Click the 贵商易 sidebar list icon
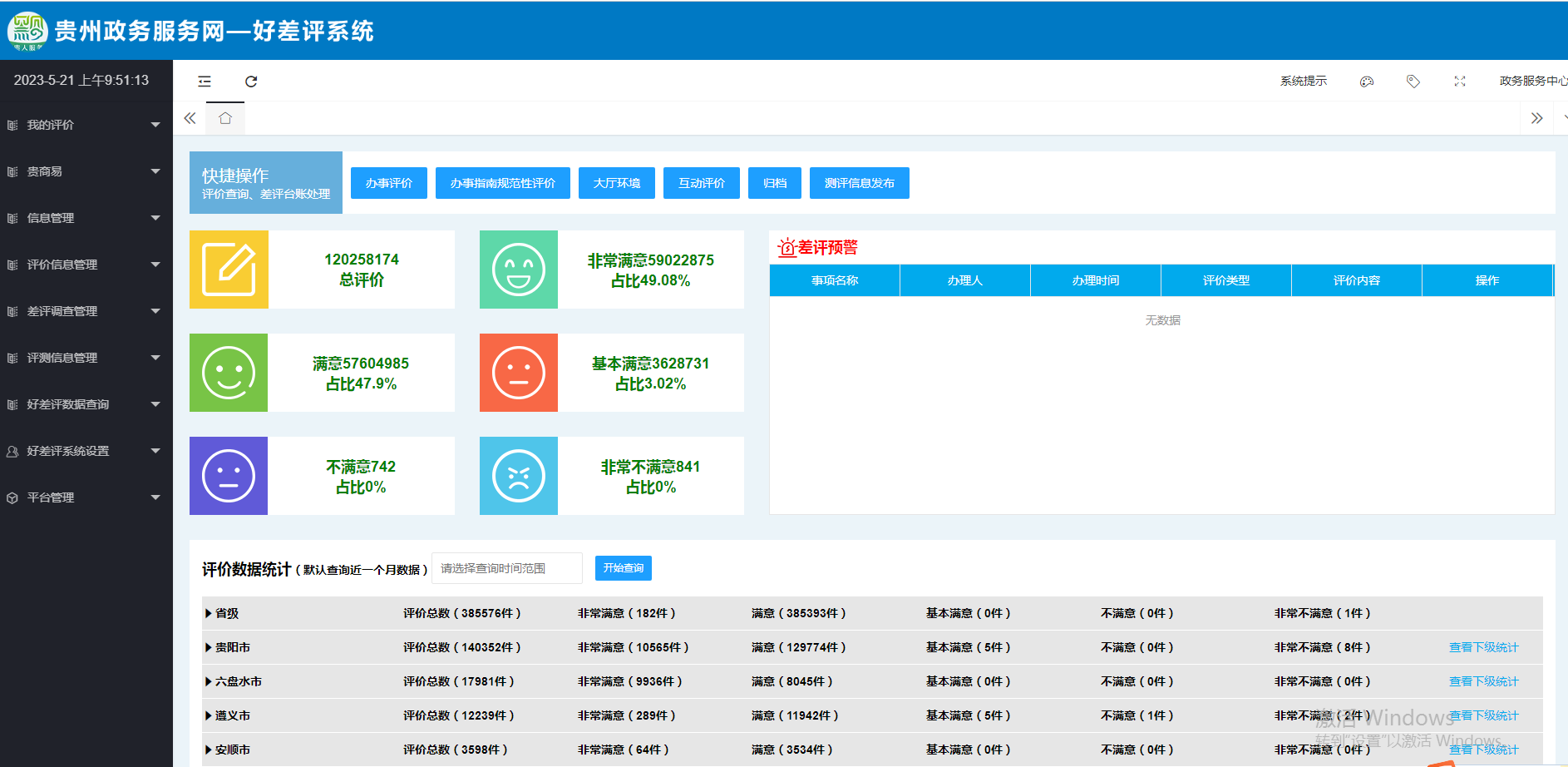The image size is (1568, 767). 12,171
